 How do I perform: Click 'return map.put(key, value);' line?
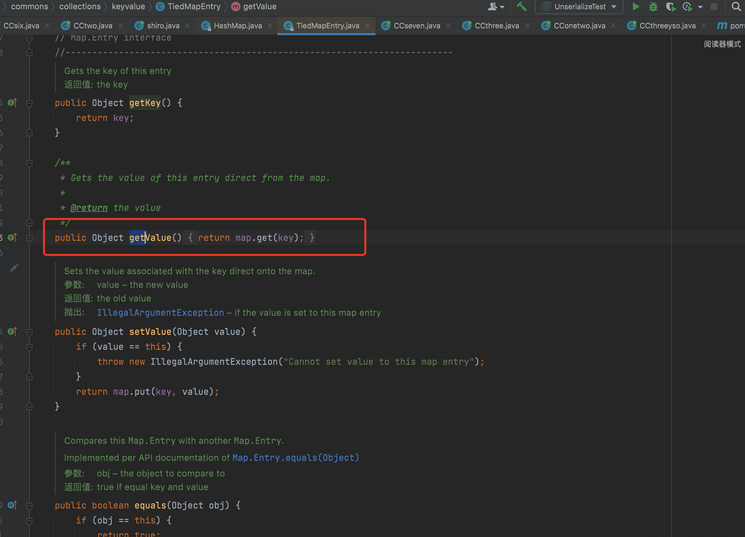(147, 392)
